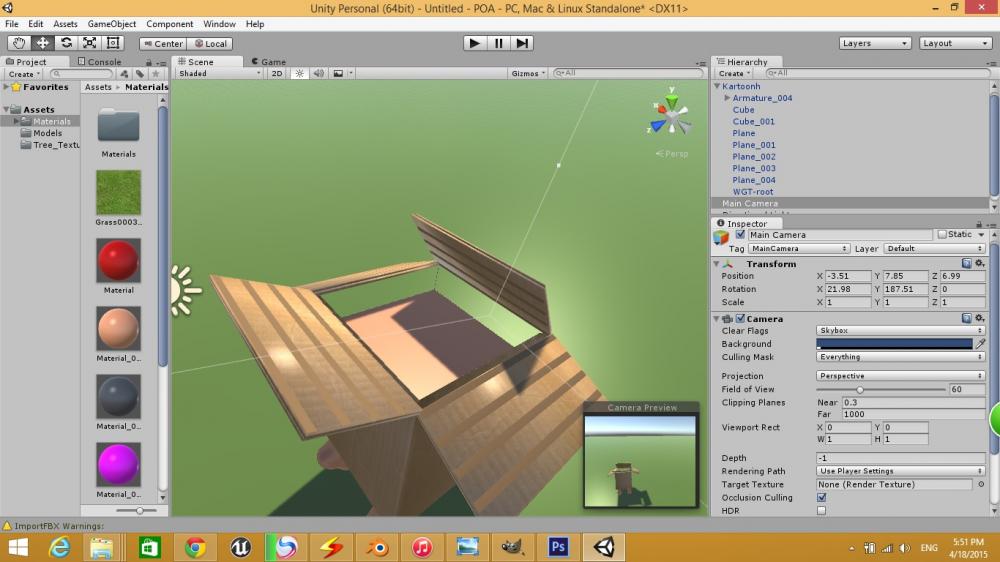Select Cube_001 in Hierarchy
Image resolution: width=1000 pixels, height=562 pixels.
(x=753, y=121)
